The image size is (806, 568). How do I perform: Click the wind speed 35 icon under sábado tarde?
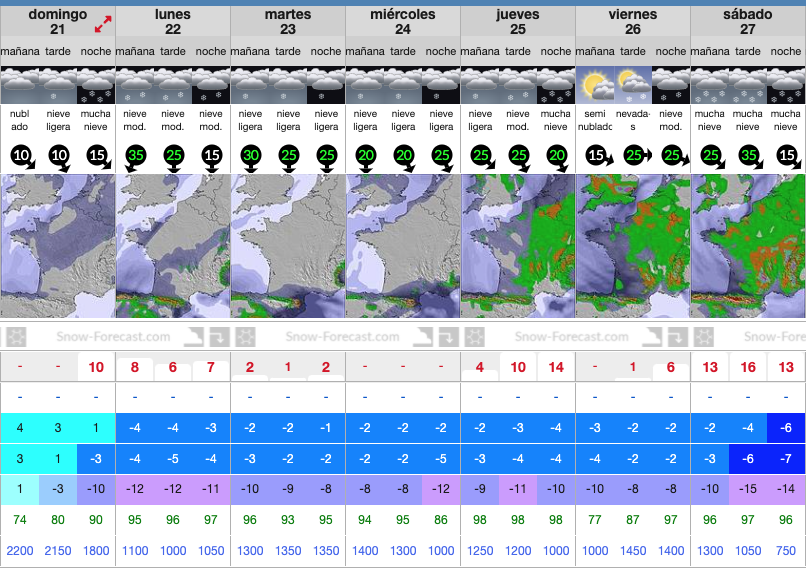(x=748, y=155)
